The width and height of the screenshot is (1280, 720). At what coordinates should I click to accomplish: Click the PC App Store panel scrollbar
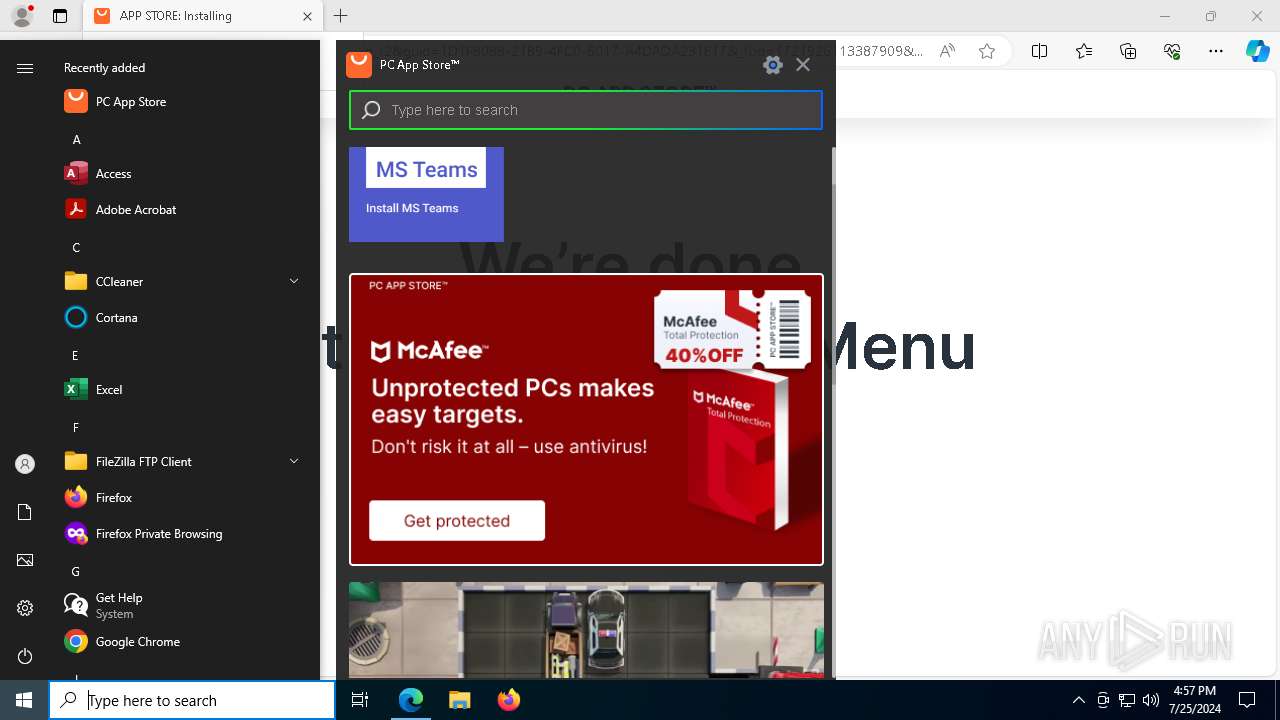point(832,266)
